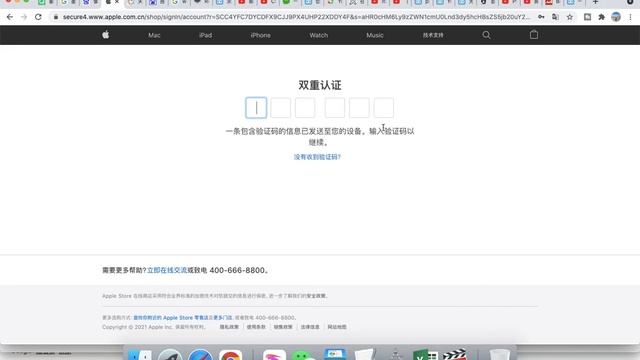Launch Google Chrome from the Dock
This screenshot has height=360, width=640.
[x=231, y=354]
